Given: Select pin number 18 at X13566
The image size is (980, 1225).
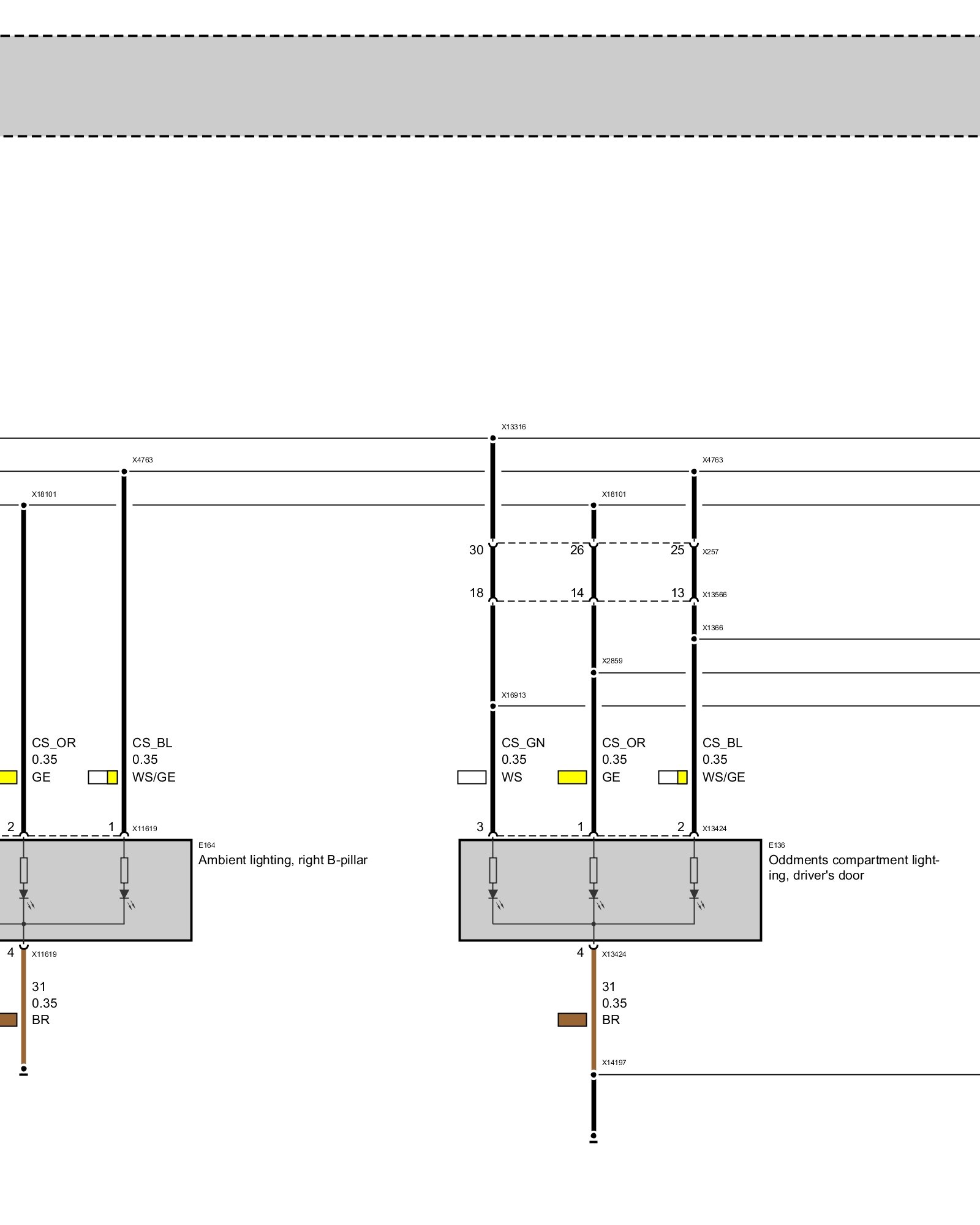Looking at the screenshot, I should click(477, 593).
